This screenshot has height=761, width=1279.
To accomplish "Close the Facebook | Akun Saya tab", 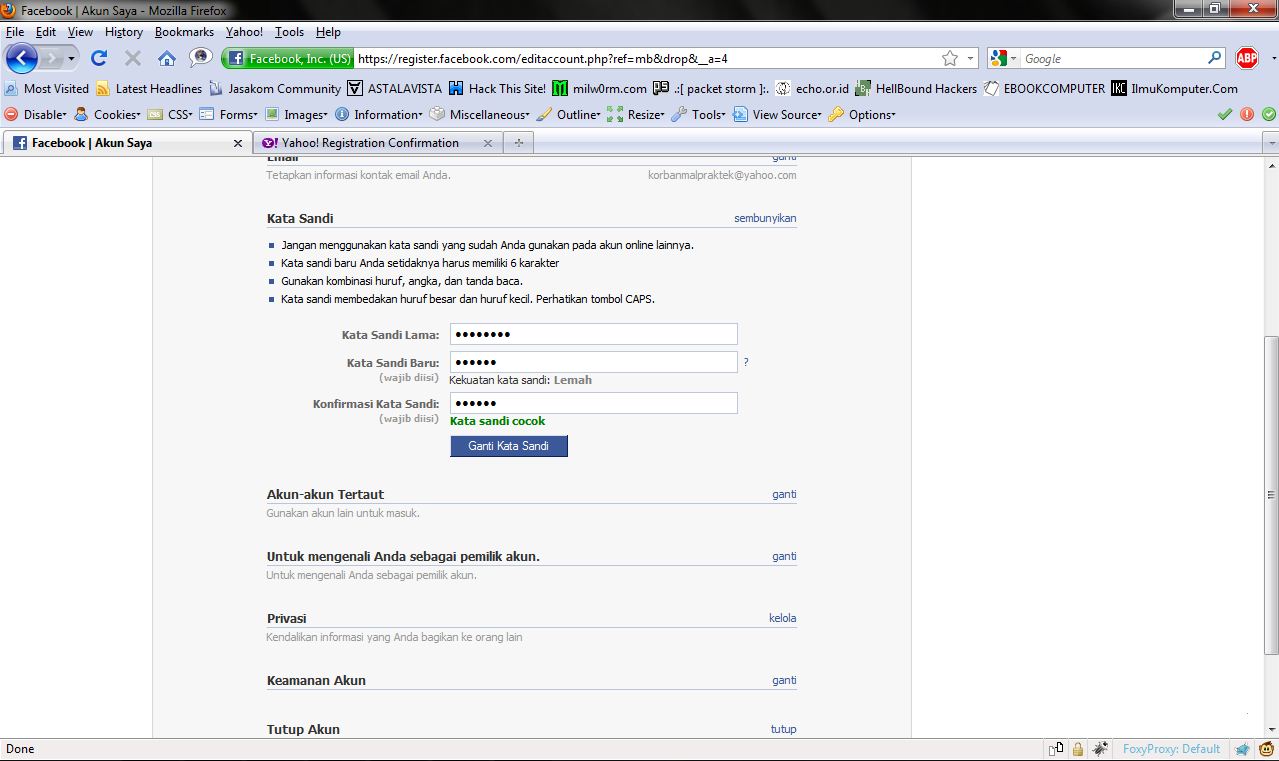I will point(238,143).
